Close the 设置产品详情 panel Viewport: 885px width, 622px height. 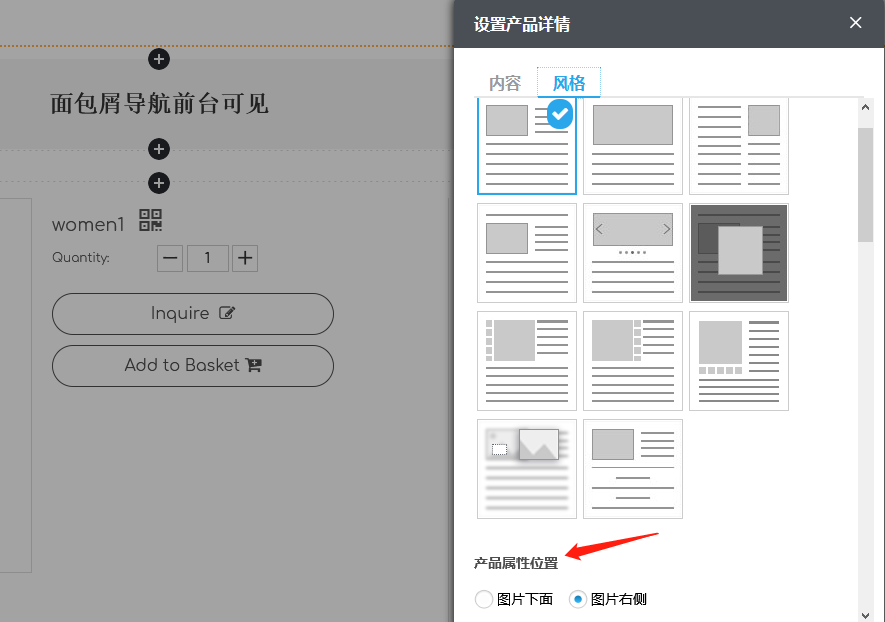(x=856, y=22)
